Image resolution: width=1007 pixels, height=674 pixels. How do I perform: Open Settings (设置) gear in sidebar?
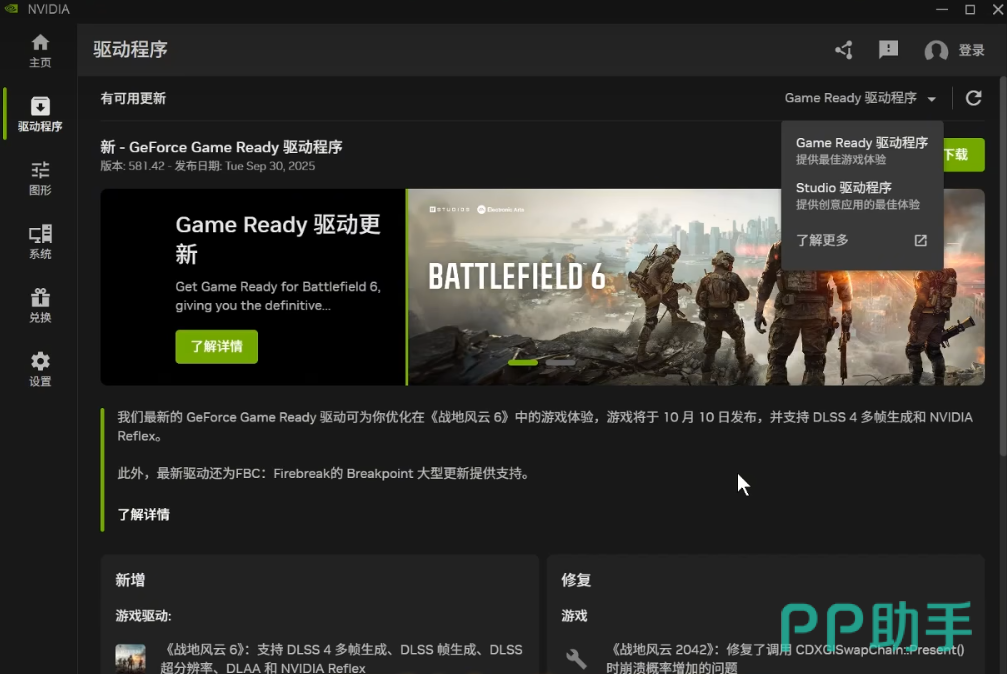40,369
